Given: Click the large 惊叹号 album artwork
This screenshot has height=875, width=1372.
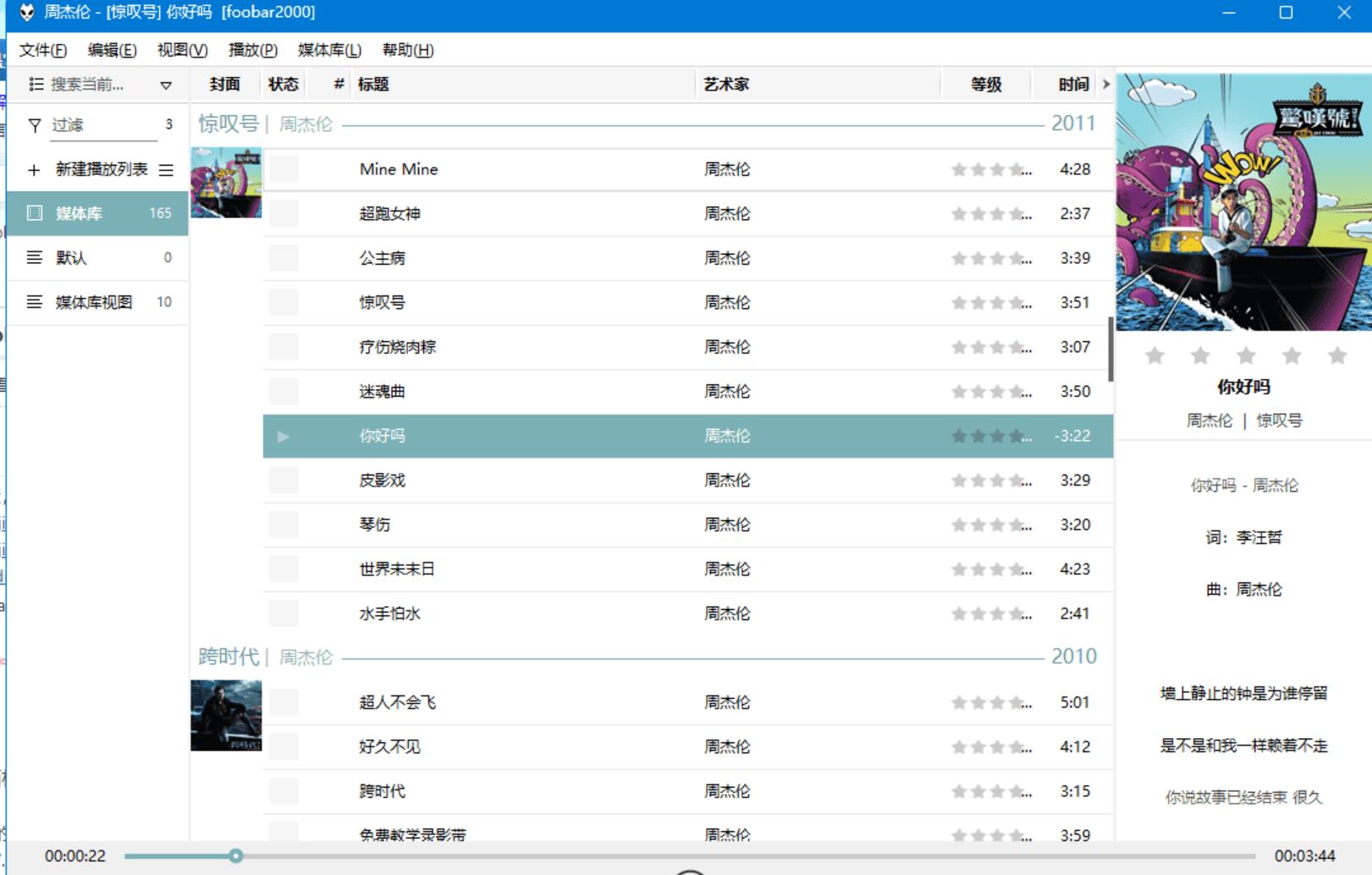Looking at the screenshot, I should click(x=1243, y=201).
